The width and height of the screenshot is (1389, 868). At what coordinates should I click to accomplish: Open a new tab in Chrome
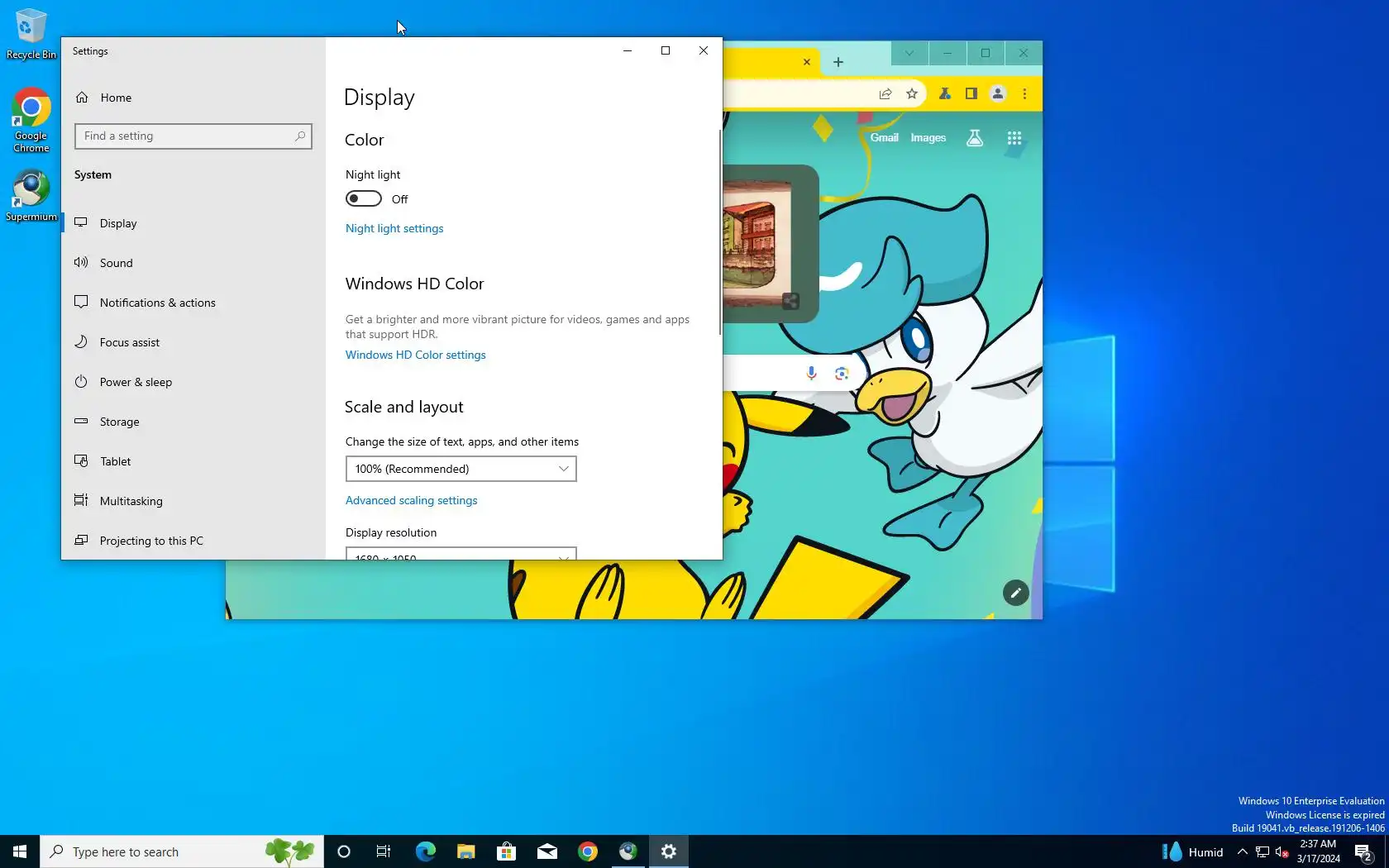click(838, 62)
